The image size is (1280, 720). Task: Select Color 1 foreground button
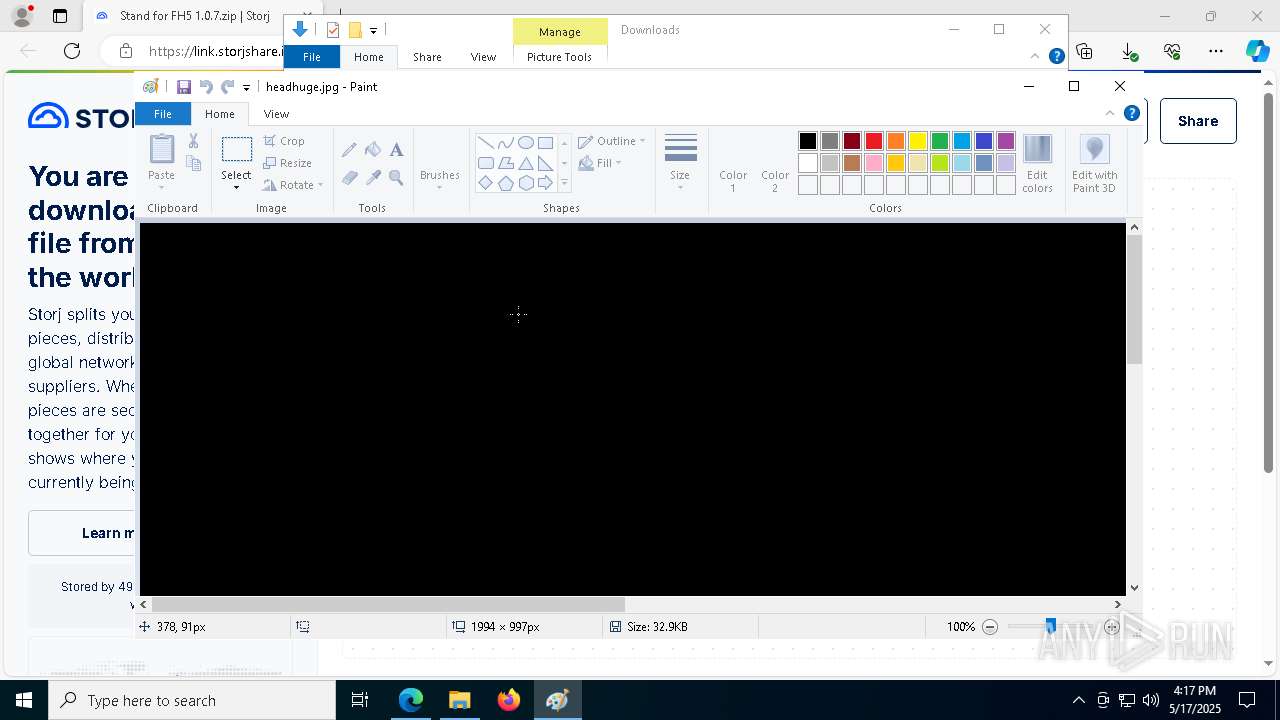733,164
